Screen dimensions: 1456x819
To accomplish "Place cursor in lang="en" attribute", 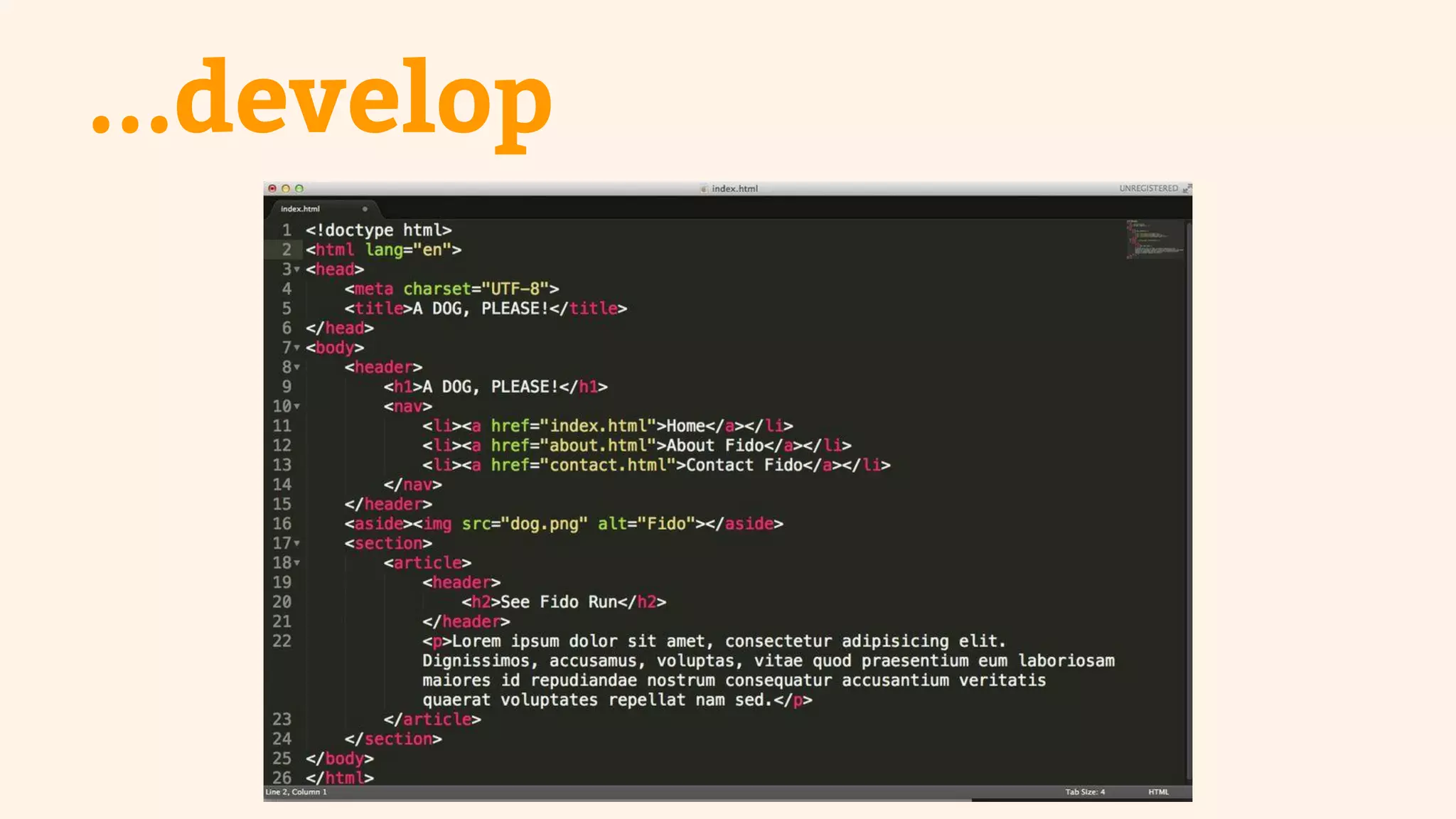I will [x=409, y=250].
